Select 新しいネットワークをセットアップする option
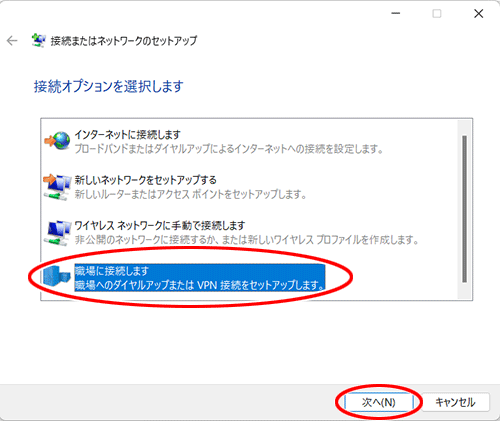The height and width of the screenshot is (421, 500). 145,180
